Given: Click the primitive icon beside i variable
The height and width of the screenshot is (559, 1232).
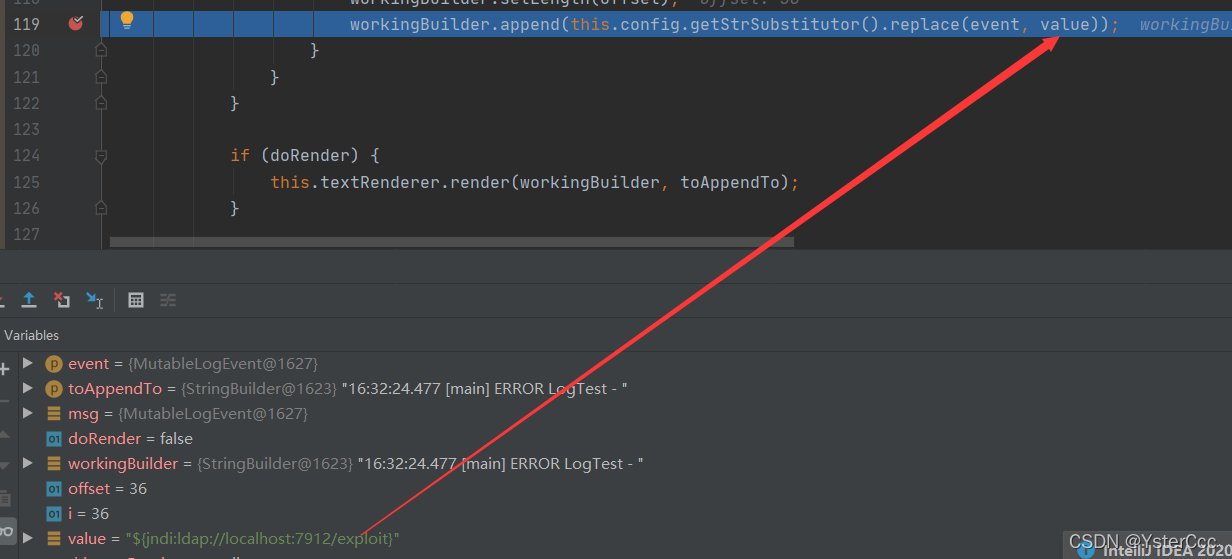Looking at the screenshot, I should (x=54, y=514).
